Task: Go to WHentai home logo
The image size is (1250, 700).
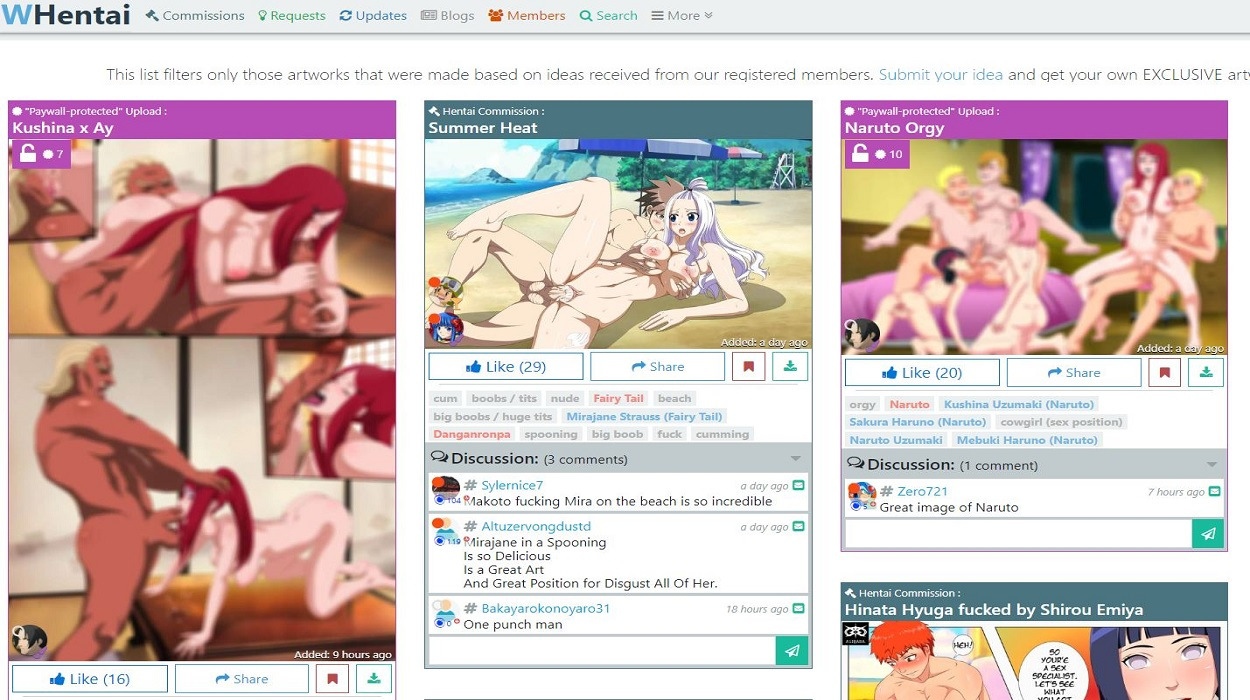Action: (x=66, y=15)
